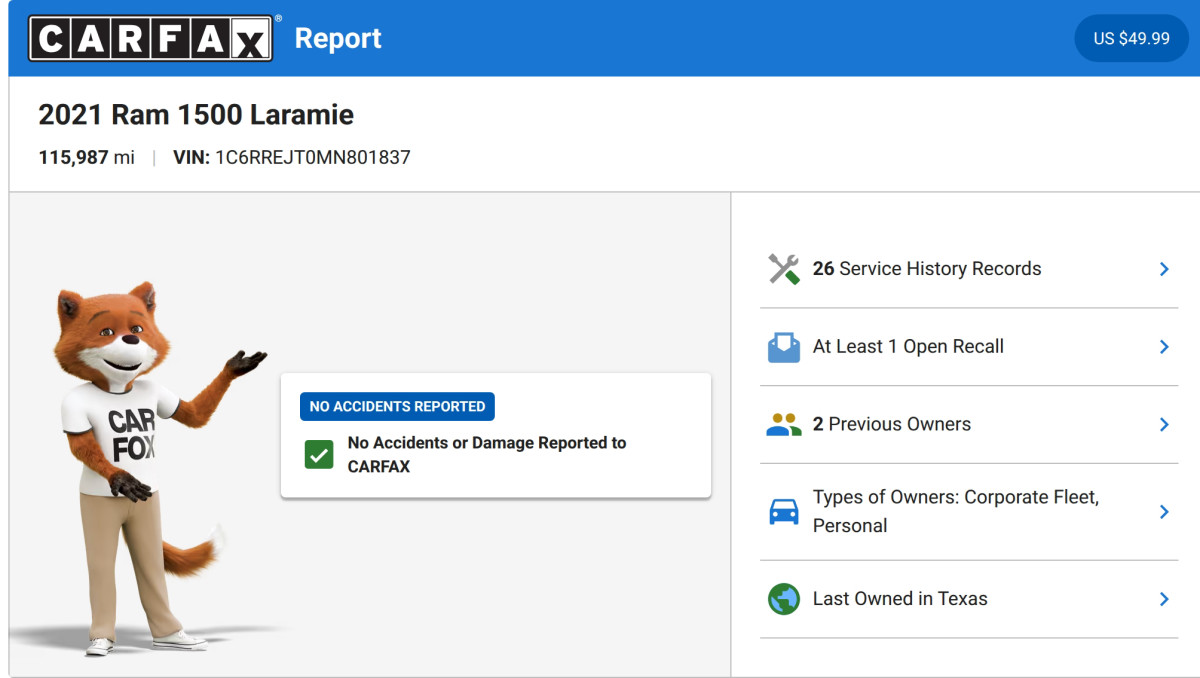Image resolution: width=1200 pixels, height=678 pixels.
Task: Click No Accidents or Damage Reported text
Action: 487,455
